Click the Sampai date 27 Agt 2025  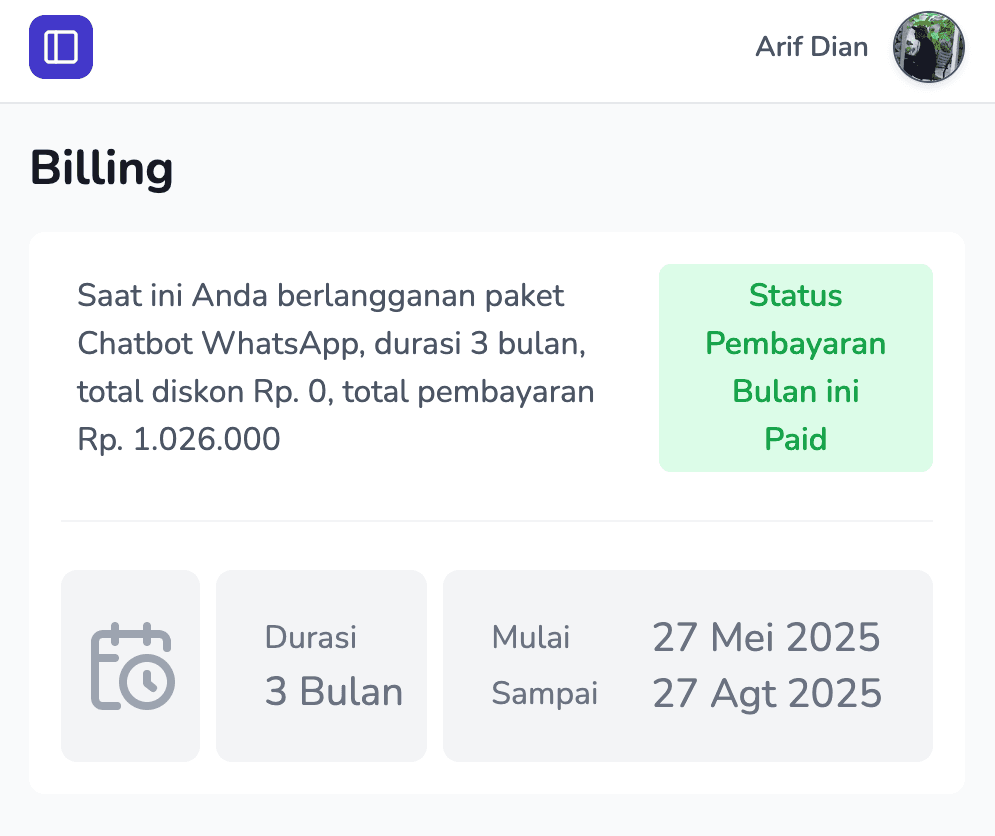coord(767,693)
